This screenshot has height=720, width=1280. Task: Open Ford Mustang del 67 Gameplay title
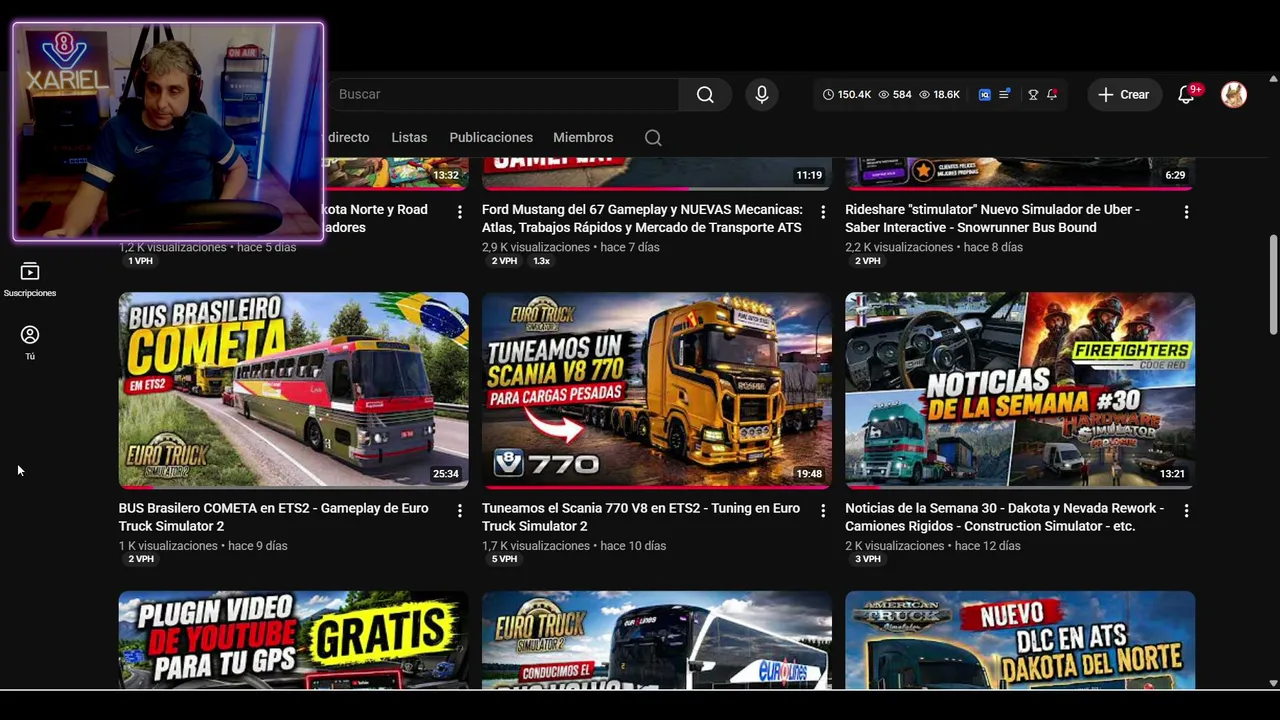(642, 218)
